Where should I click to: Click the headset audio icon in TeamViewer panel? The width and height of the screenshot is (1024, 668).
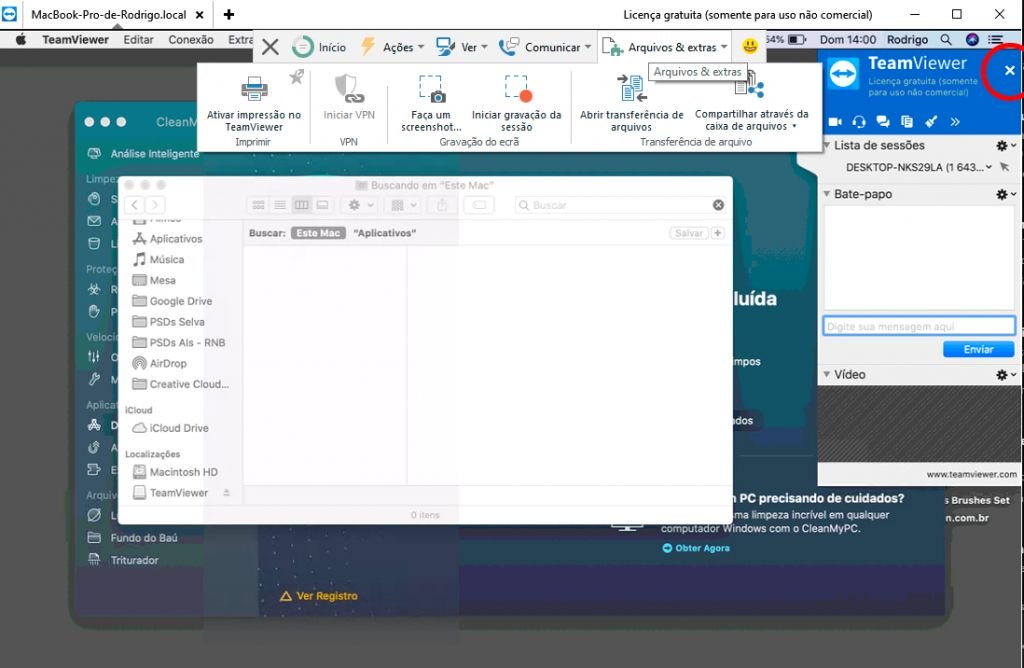[859, 121]
